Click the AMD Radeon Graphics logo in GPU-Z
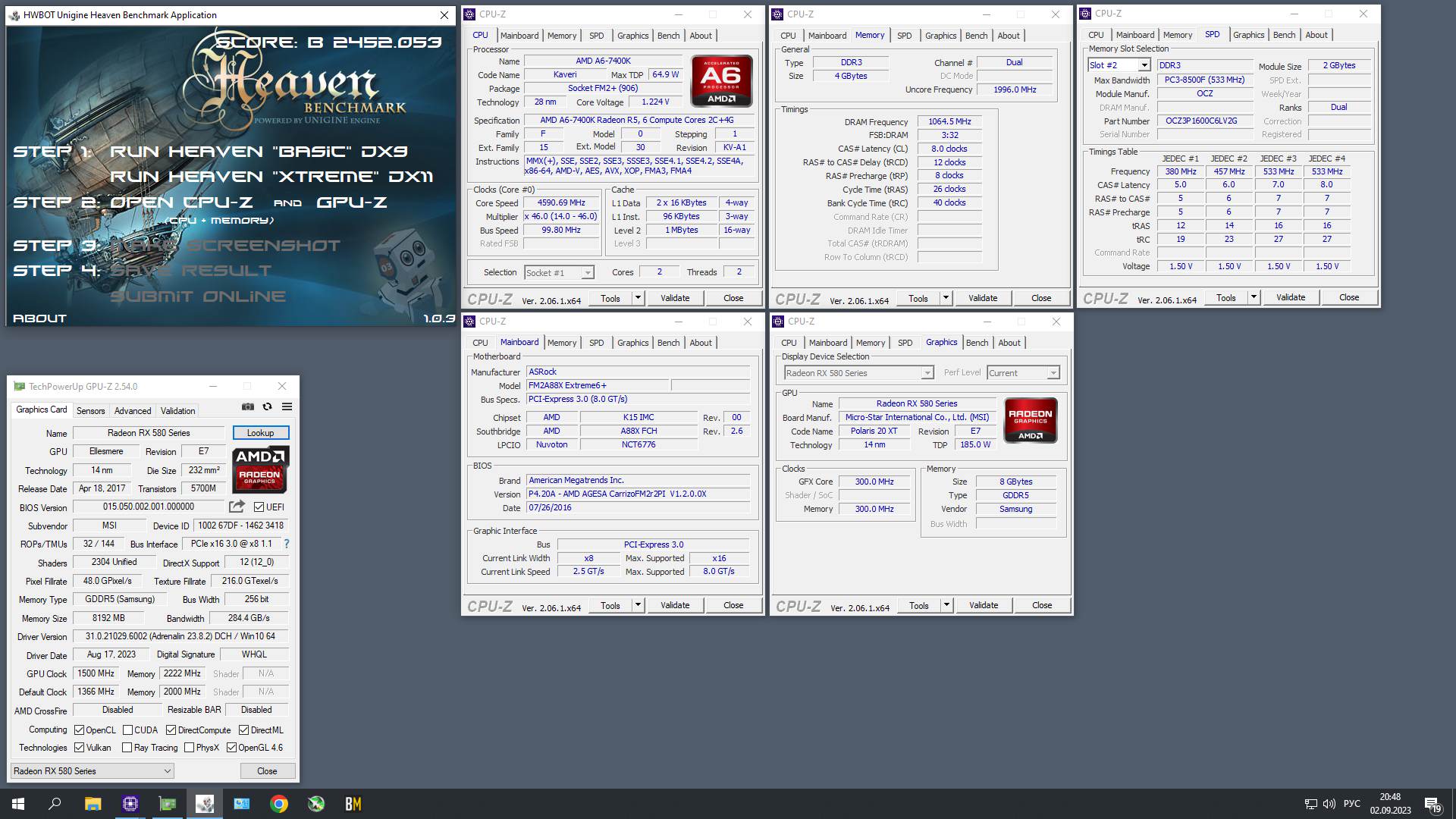Image resolution: width=1456 pixels, height=819 pixels. click(x=260, y=469)
